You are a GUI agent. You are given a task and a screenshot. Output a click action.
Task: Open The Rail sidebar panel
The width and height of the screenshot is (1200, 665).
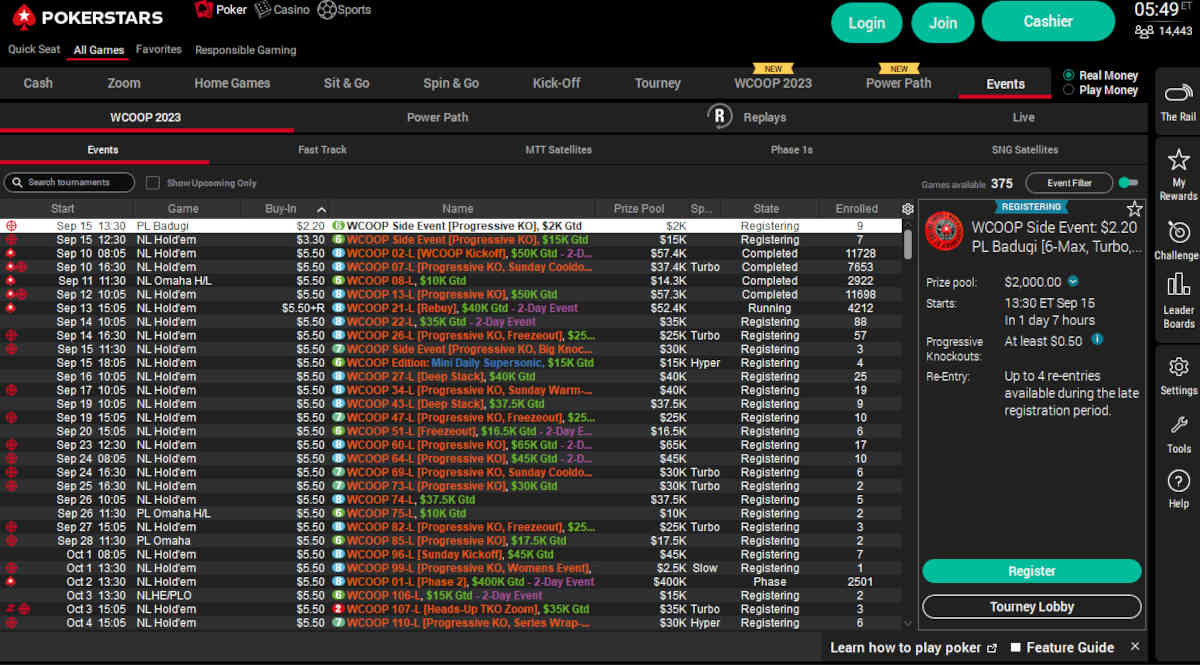click(x=1178, y=101)
